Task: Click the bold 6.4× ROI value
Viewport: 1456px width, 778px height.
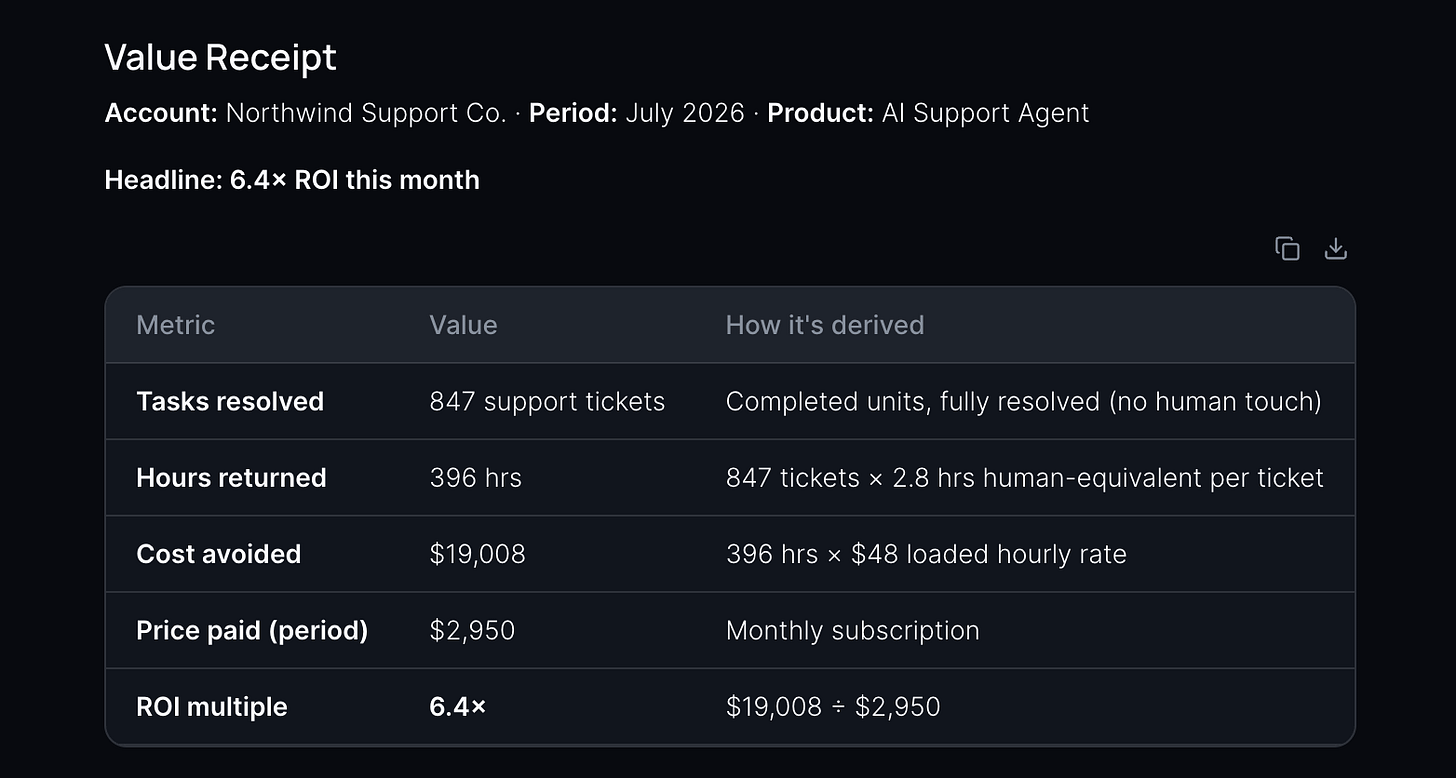Action: 457,706
